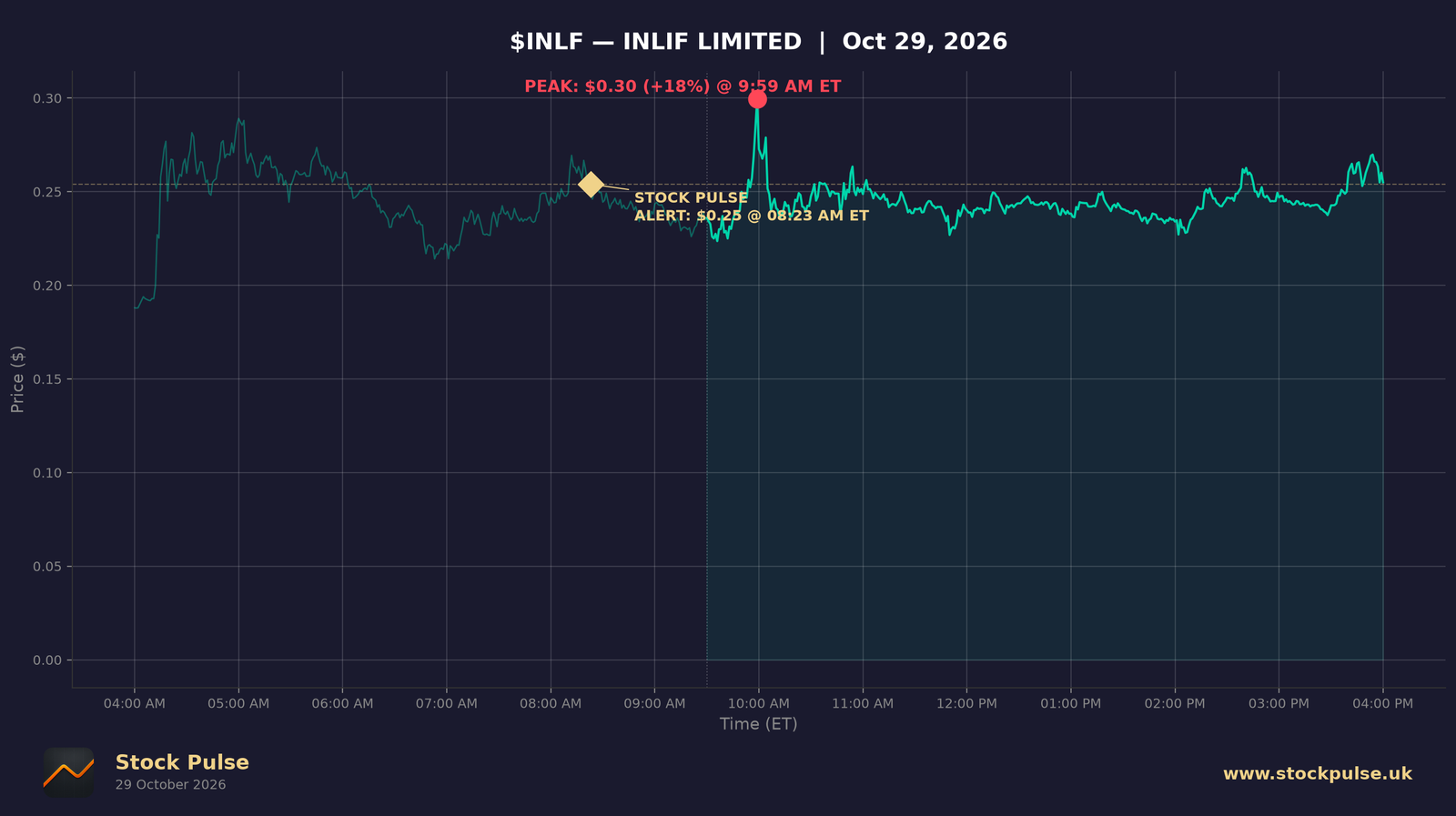Click the 03:00 PM time tick label
Screen dimensions: 1456x816
click(1279, 703)
